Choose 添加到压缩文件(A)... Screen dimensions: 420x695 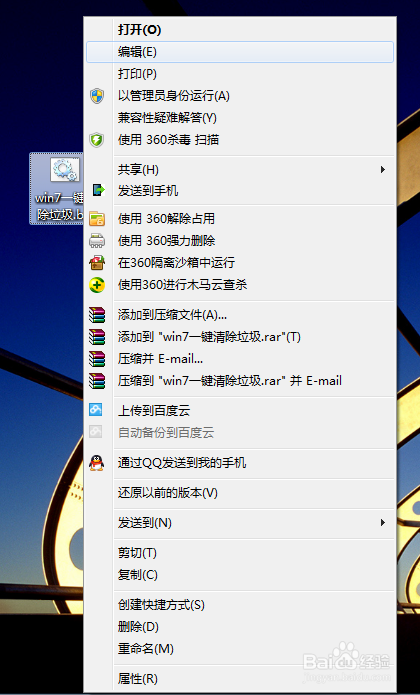(x=240, y=315)
